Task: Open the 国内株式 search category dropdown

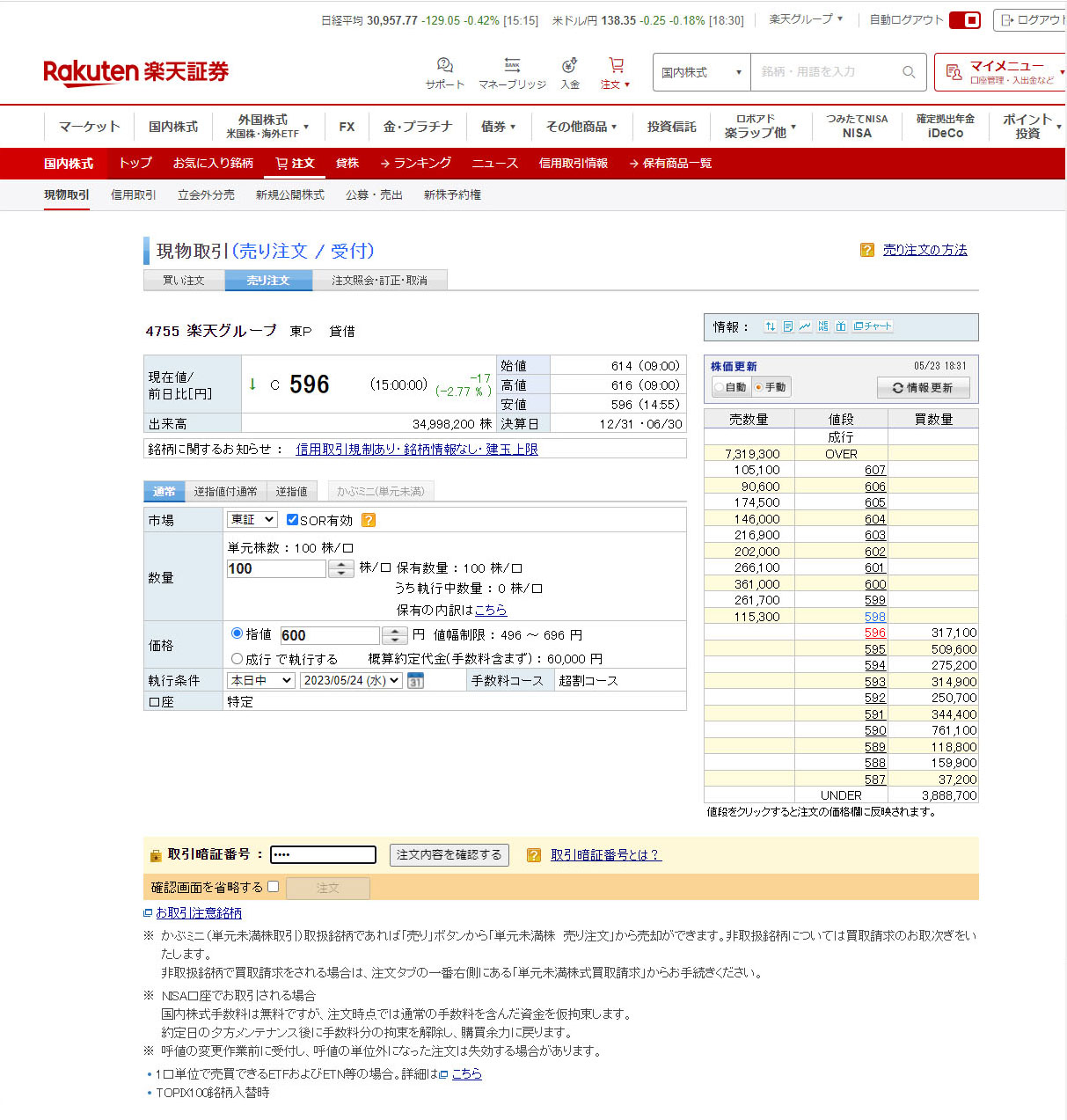Action: [701, 72]
